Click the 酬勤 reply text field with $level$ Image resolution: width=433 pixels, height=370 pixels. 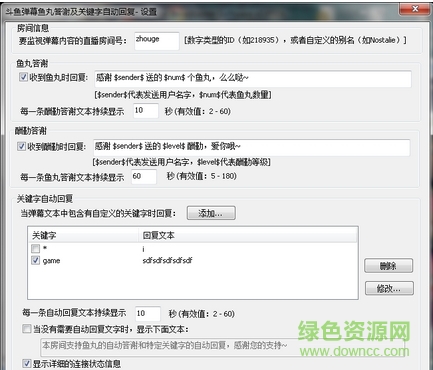252,147
